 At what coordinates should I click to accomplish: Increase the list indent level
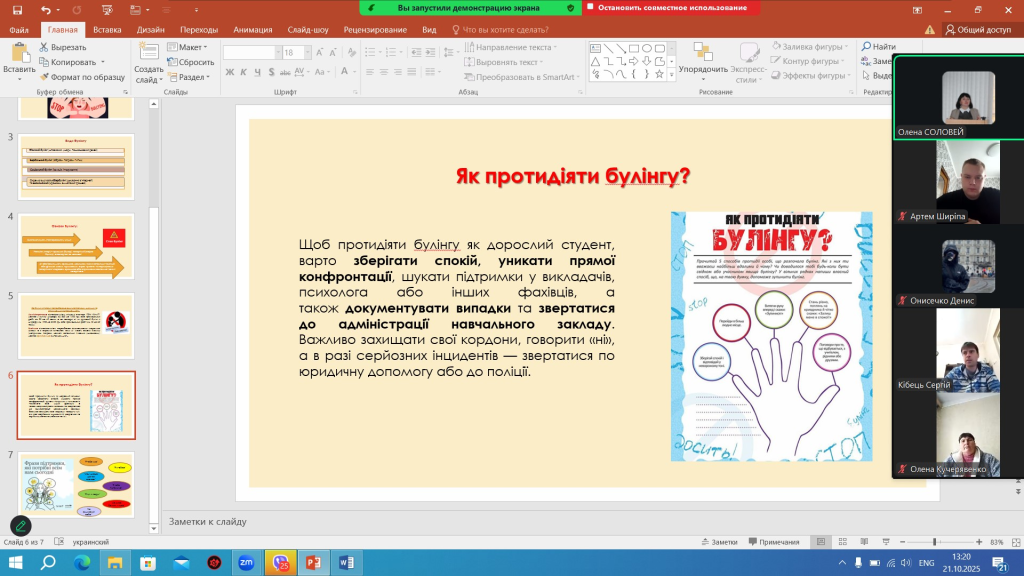coord(430,52)
